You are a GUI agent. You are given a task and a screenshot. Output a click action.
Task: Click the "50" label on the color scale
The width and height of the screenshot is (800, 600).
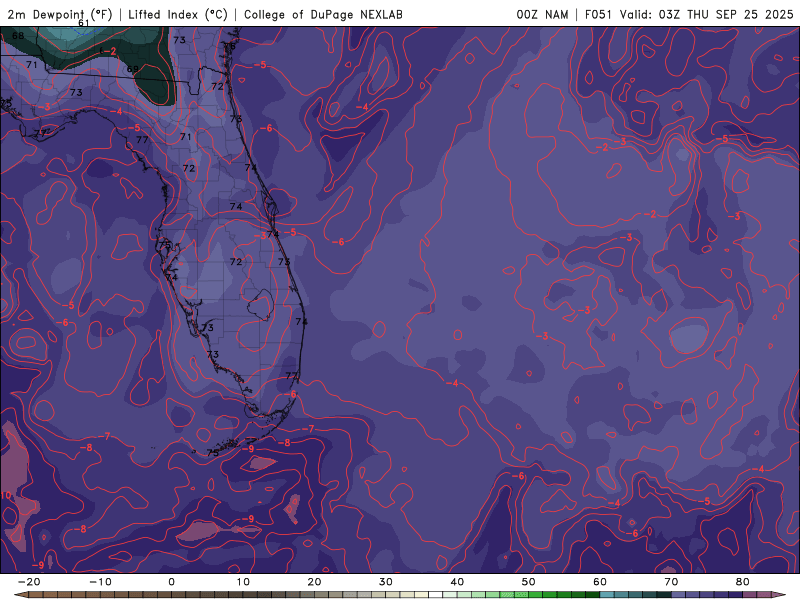(529, 582)
